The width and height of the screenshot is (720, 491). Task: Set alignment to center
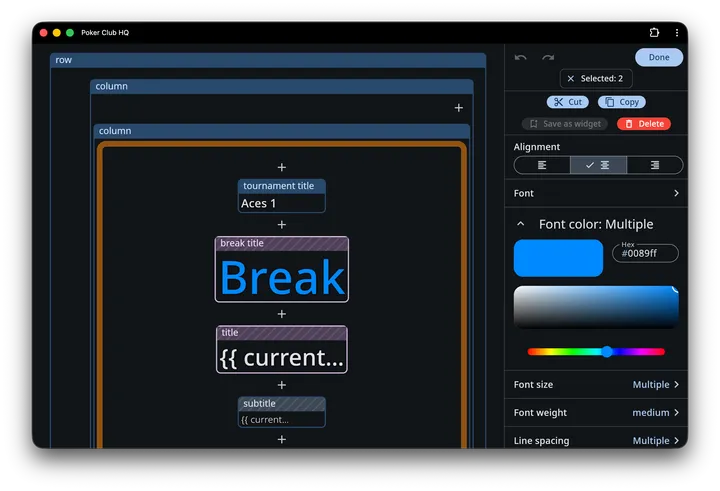pyautogui.click(x=598, y=165)
